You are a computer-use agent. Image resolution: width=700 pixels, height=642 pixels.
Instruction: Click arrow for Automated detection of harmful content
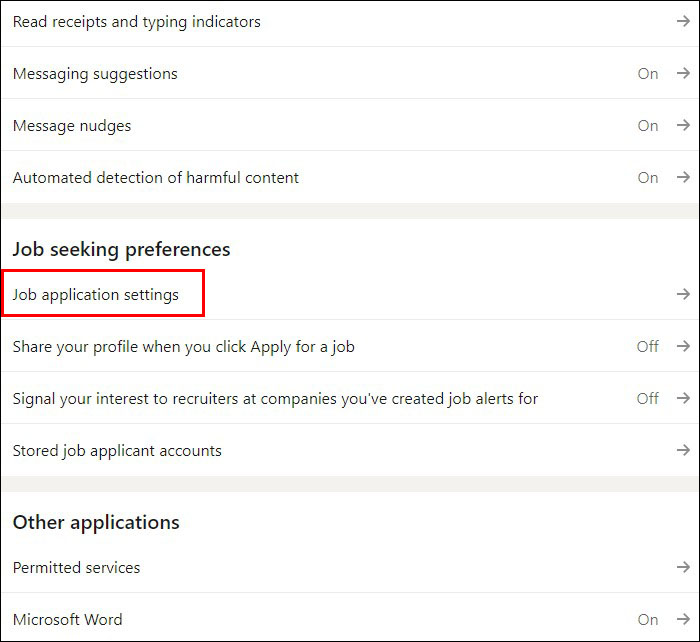click(x=683, y=178)
